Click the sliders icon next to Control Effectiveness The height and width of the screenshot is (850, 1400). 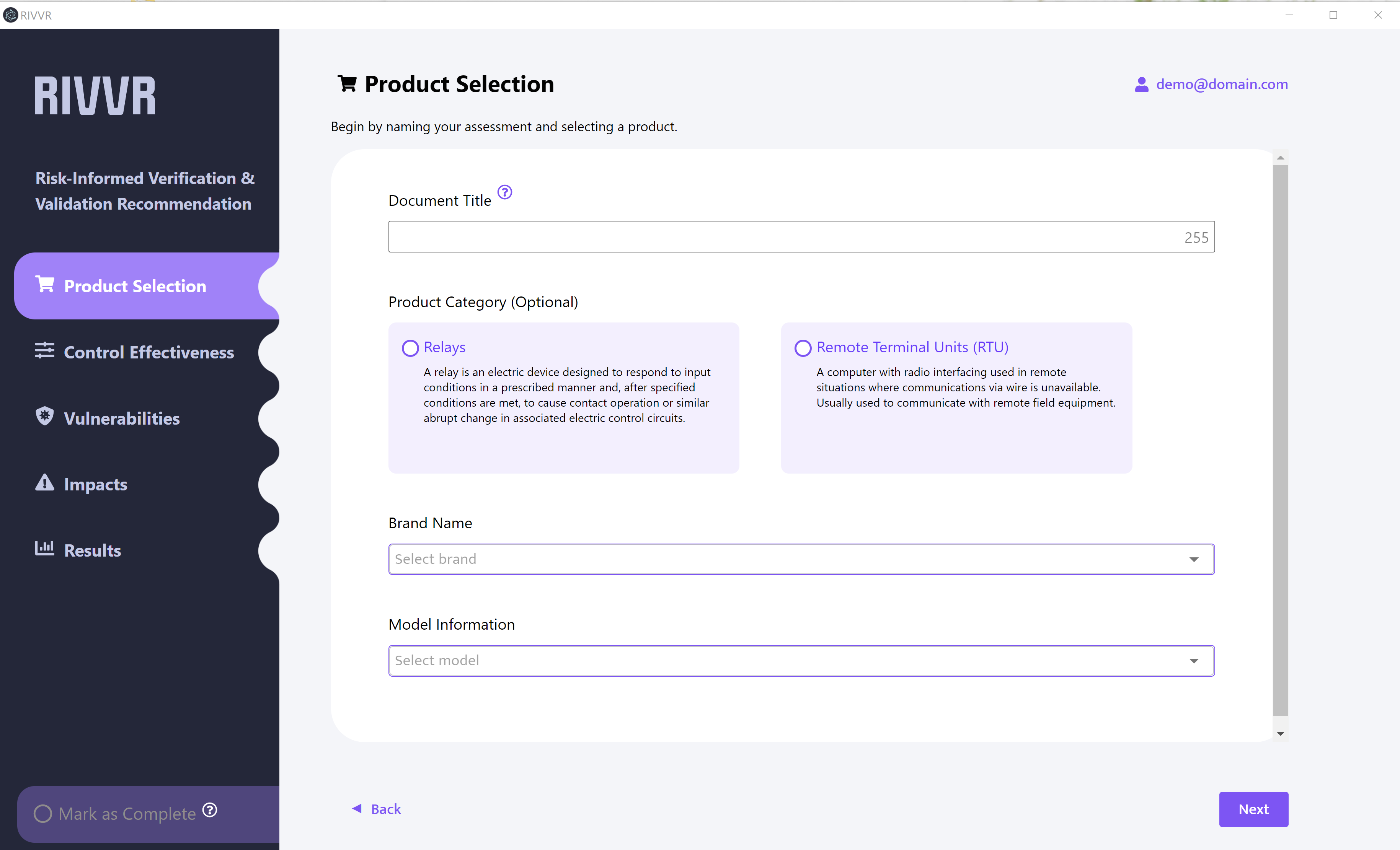pyautogui.click(x=45, y=350)
